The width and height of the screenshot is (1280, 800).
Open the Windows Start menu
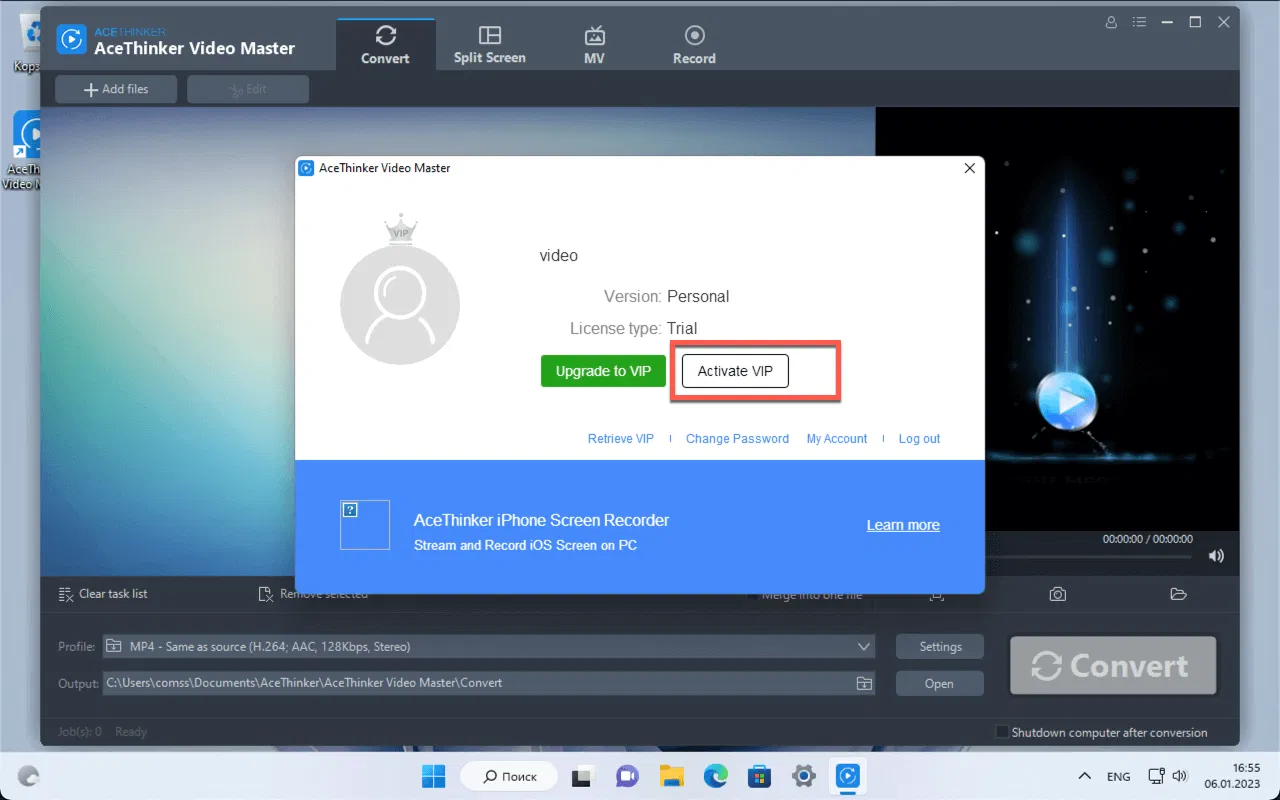tap(434, 776)
